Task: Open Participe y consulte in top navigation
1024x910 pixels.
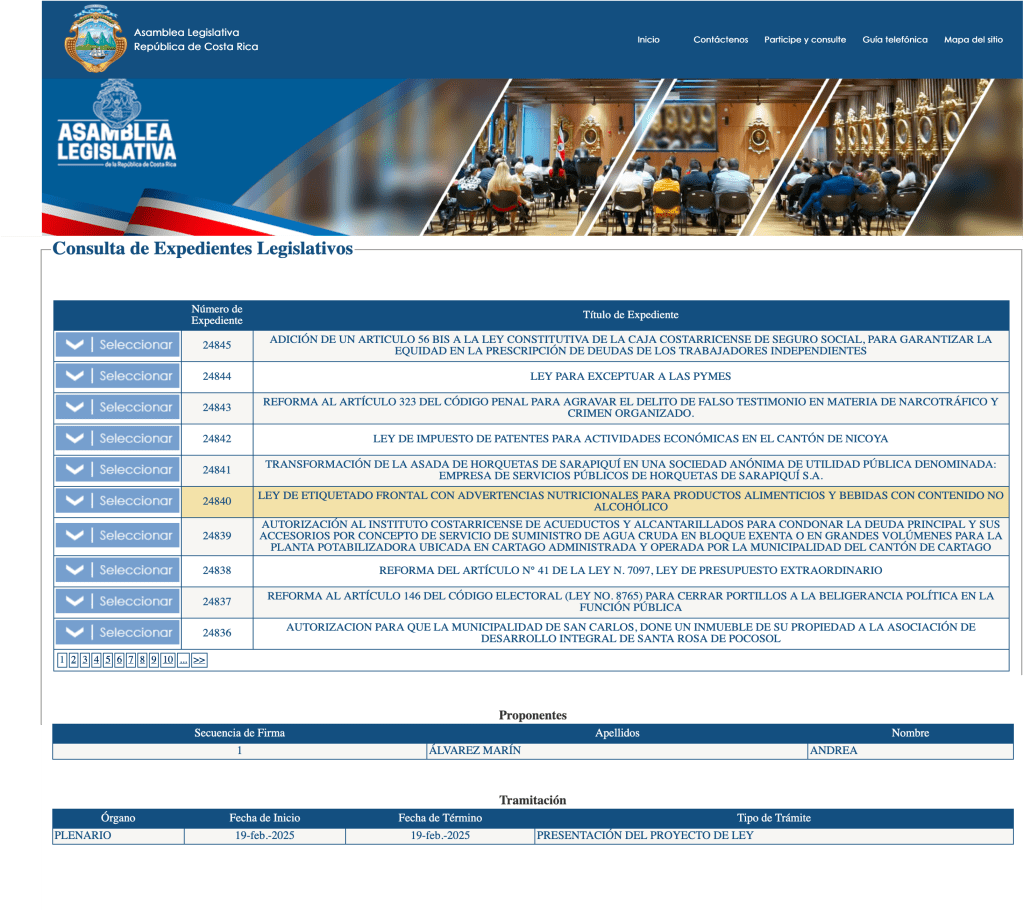Action: (x=805, y=40)
